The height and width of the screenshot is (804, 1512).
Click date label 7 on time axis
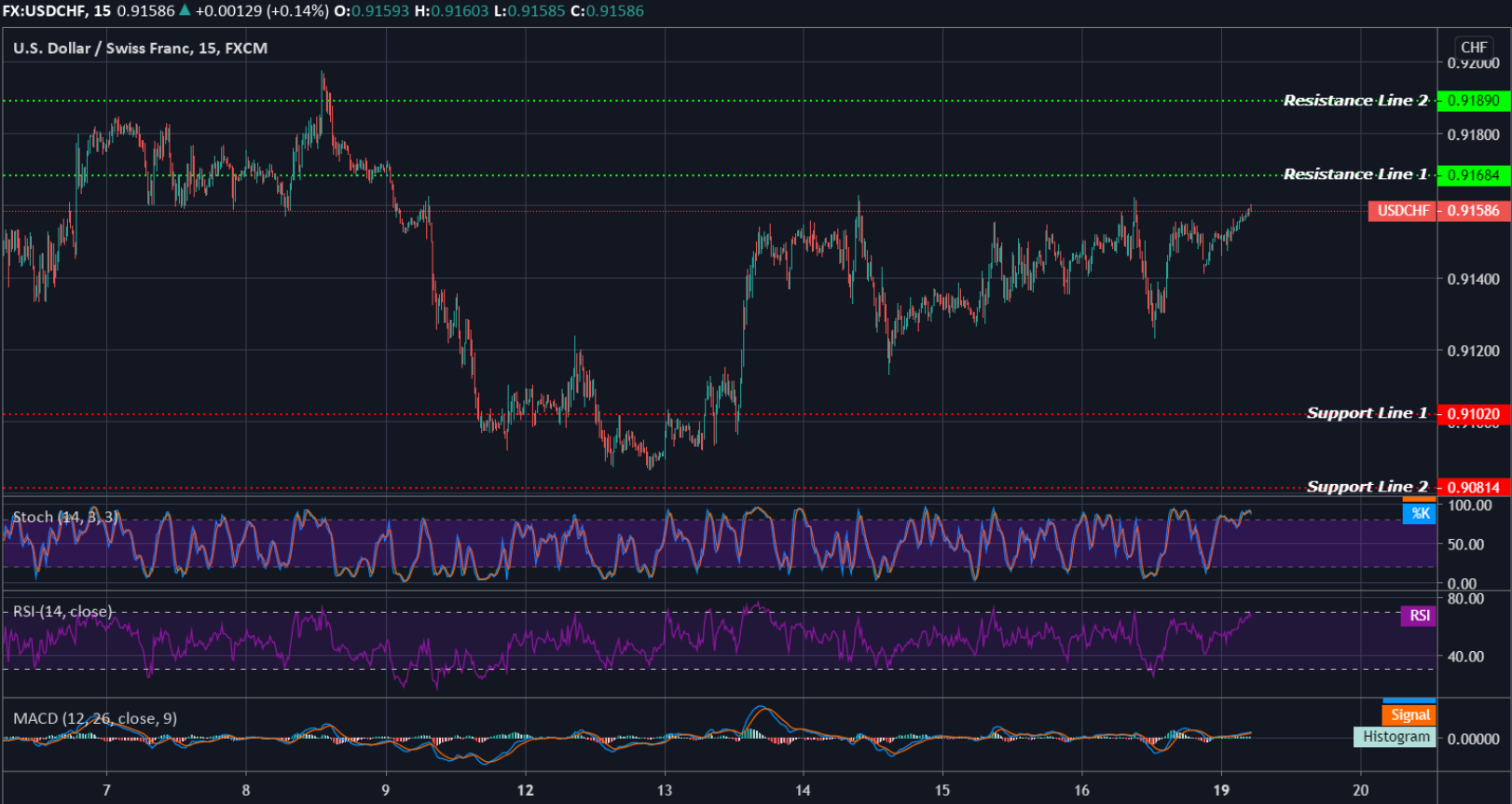click(106, 790)
